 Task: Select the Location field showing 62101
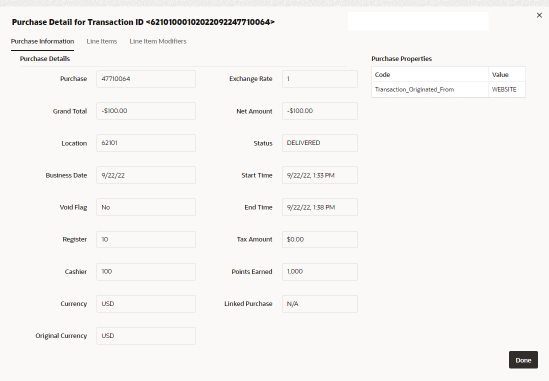click(146, 143)
